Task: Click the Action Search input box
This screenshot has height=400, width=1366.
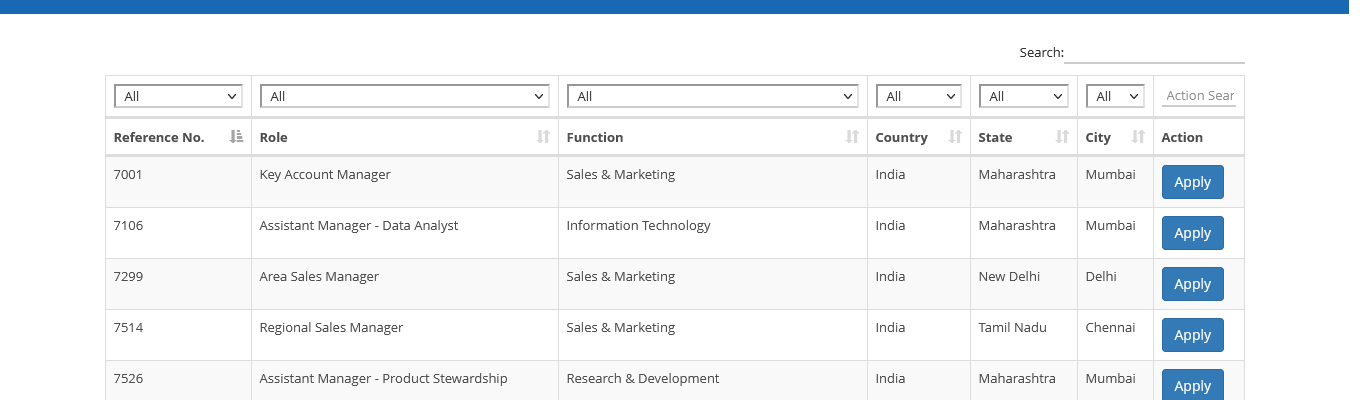Action: pos(1199,96)
